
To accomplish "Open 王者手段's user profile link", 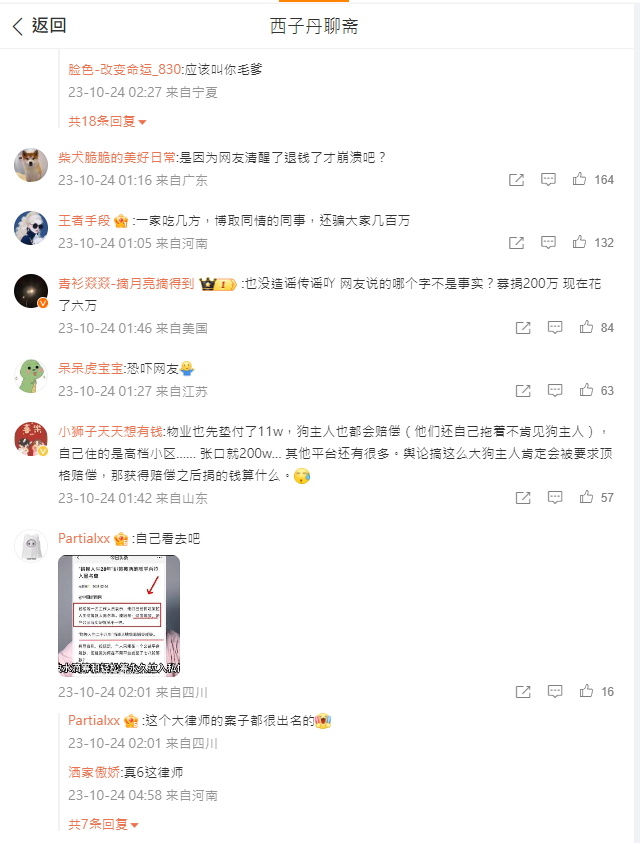I will pyautogui.click(x=84, y=220).
